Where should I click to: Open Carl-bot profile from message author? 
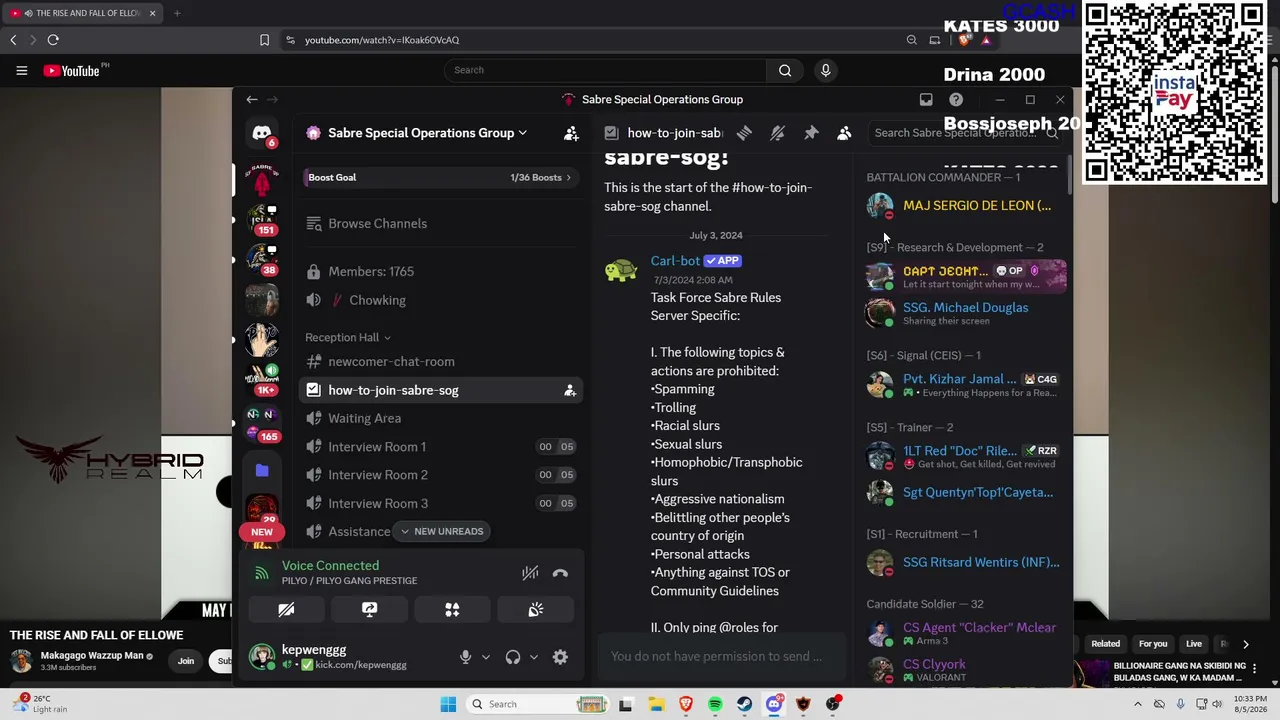click(x=675, y=261)
